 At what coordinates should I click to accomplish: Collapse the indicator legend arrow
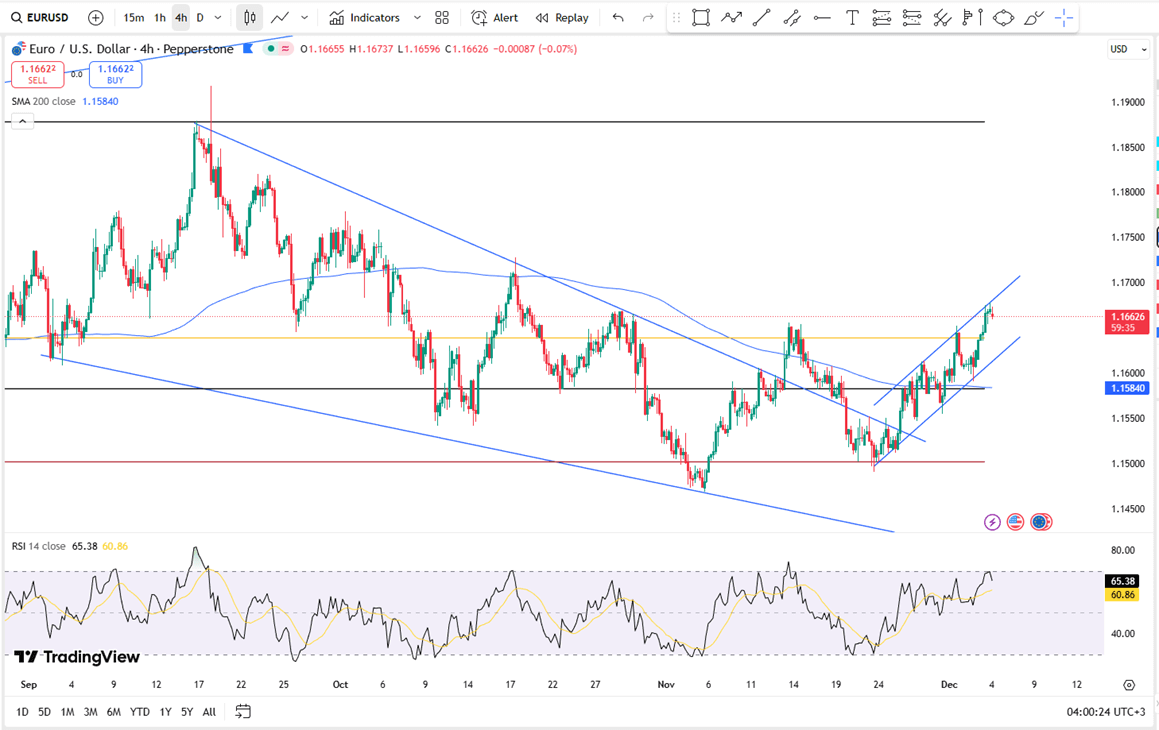22,122
